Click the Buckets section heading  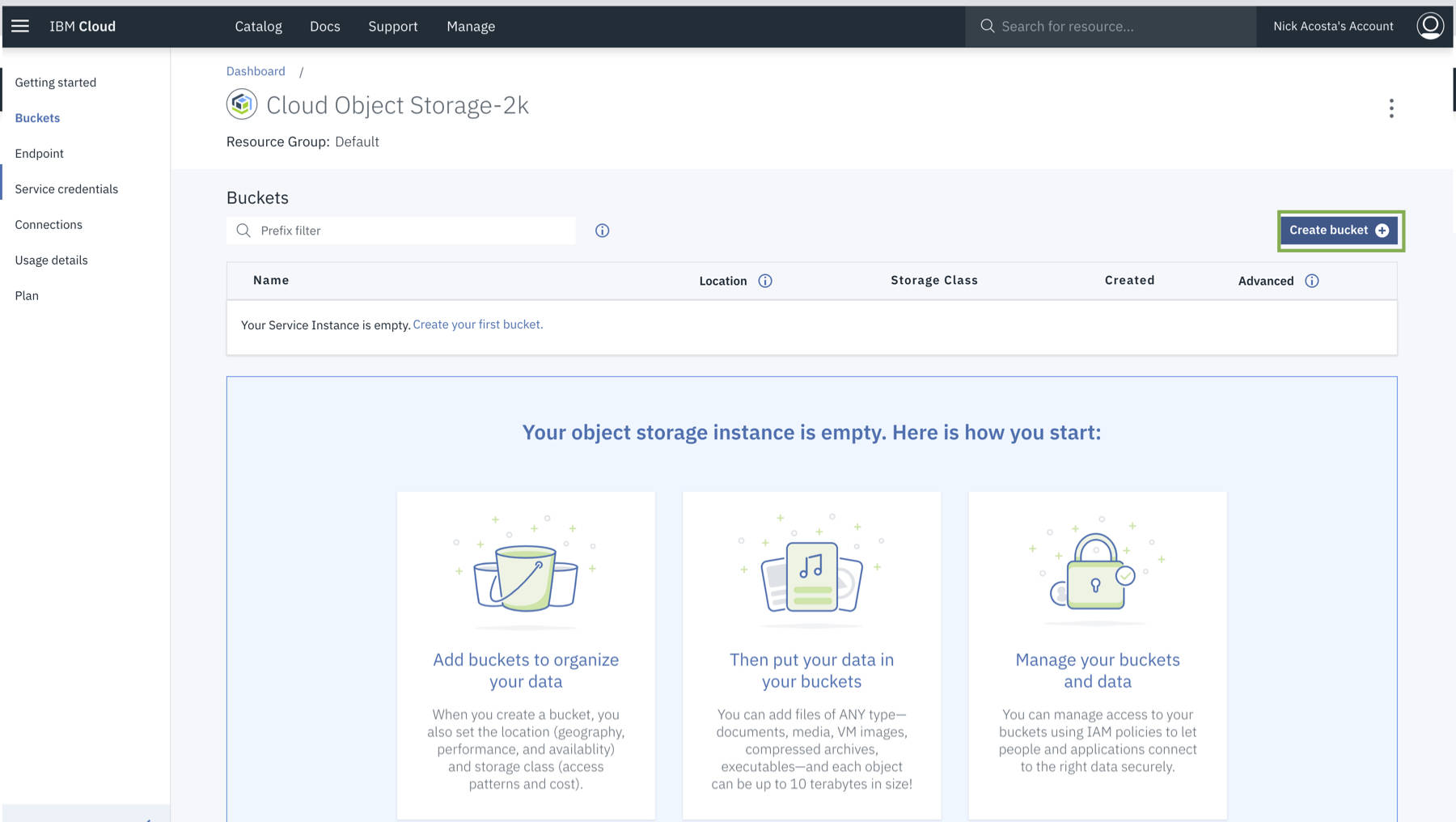(257, 197)
